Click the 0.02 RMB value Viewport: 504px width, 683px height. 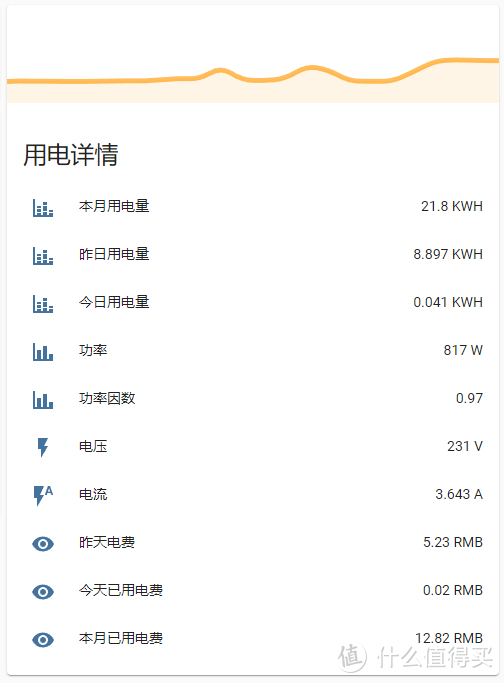[453, 590]
